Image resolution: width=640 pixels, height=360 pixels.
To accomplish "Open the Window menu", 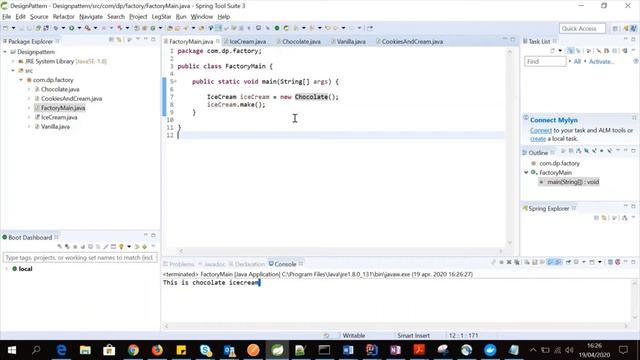I will 202,17.
